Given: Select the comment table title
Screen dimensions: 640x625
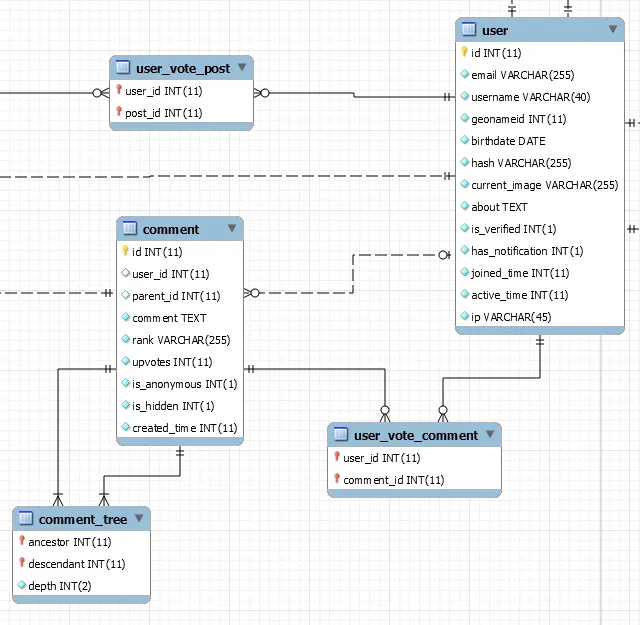Looking at the screenshot, I should pyautogui.click(x=171, y=229).
